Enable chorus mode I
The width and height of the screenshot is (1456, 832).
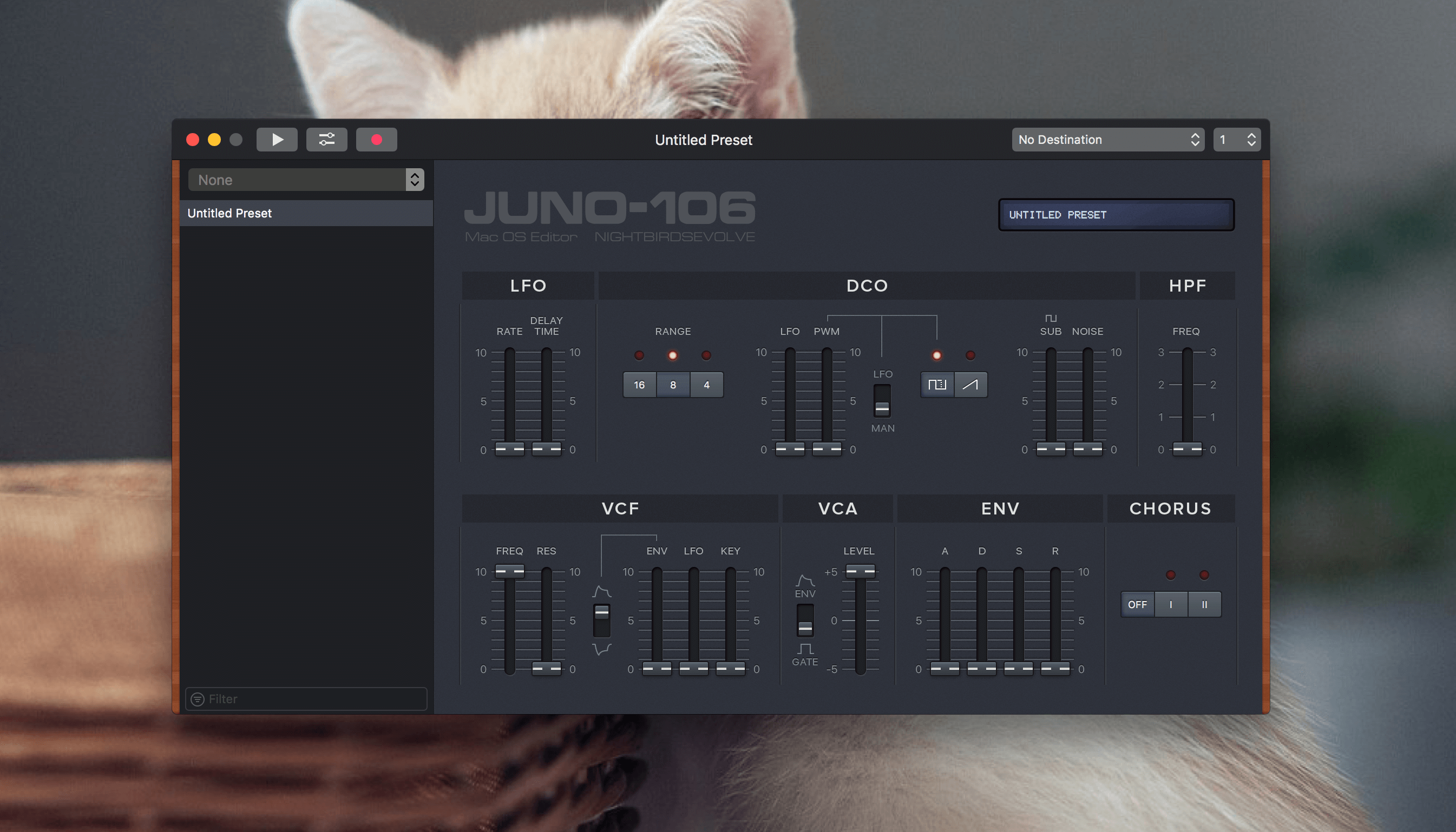1171,605
